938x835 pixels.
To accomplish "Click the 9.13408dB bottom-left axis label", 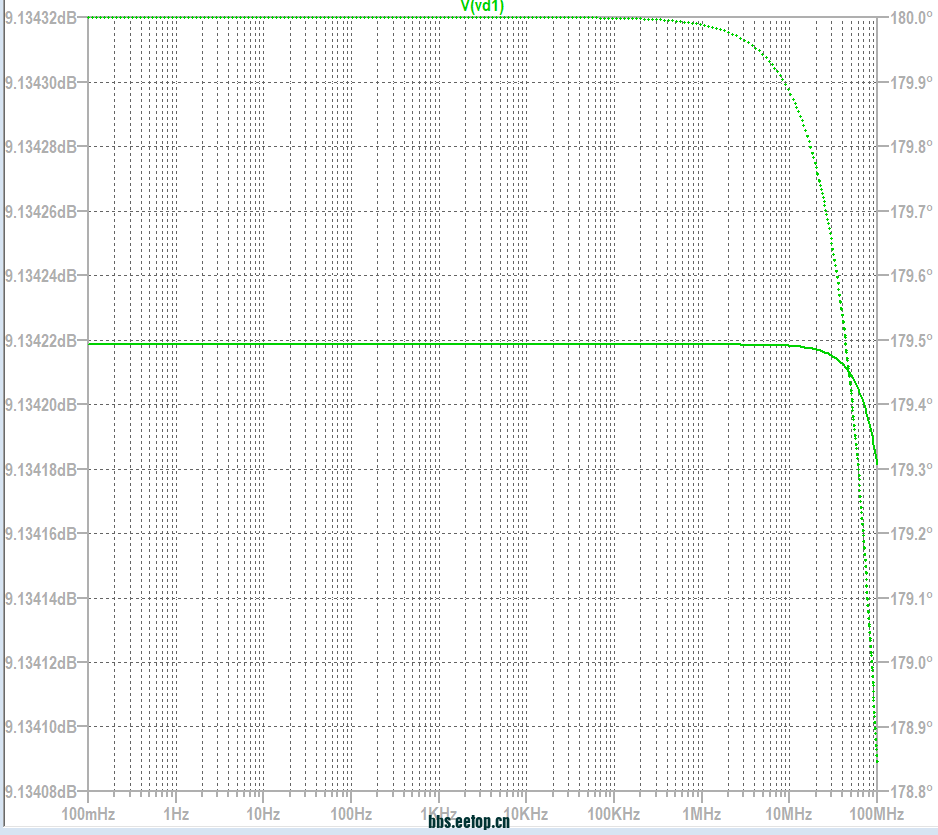I will pos(40,792).
